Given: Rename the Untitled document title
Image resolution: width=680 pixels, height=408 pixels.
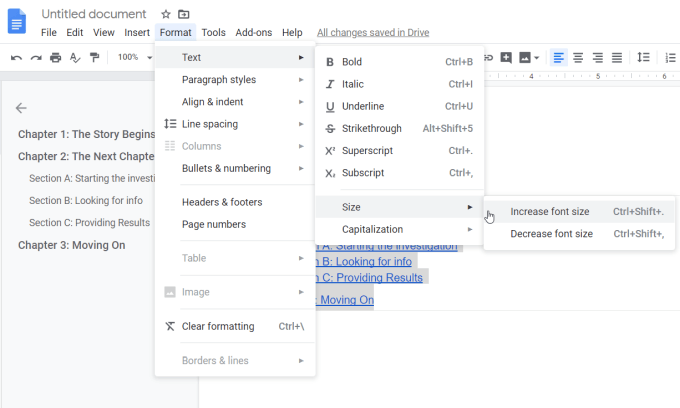Looking at the screenshot, I should click(94, 14).
